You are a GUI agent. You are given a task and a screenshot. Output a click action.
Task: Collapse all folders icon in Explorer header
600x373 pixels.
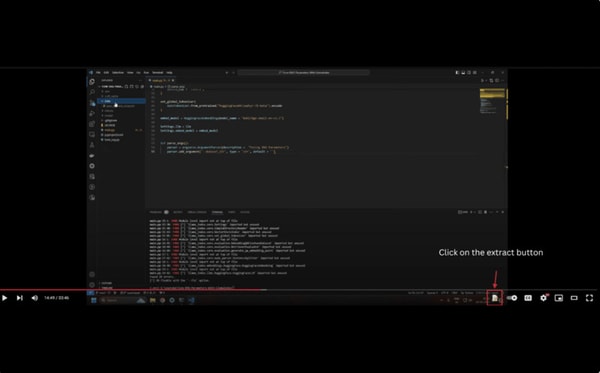coord(142,86)
